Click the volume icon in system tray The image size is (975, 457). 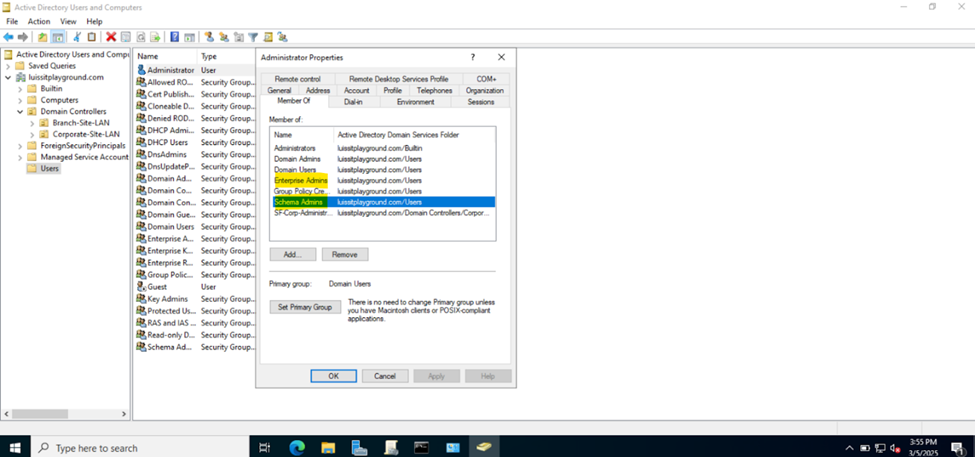click(x=896, y=448)
